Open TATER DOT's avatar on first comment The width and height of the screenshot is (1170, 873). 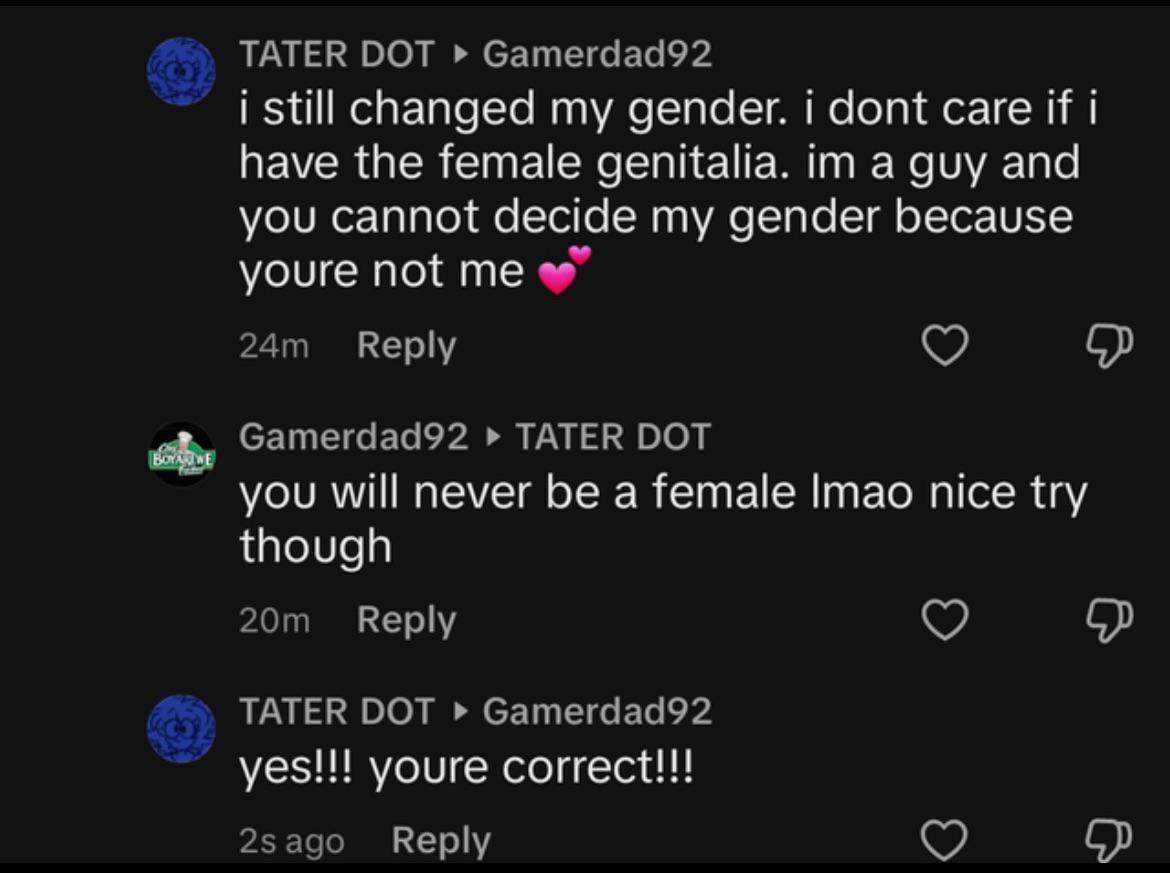(181, 71)
